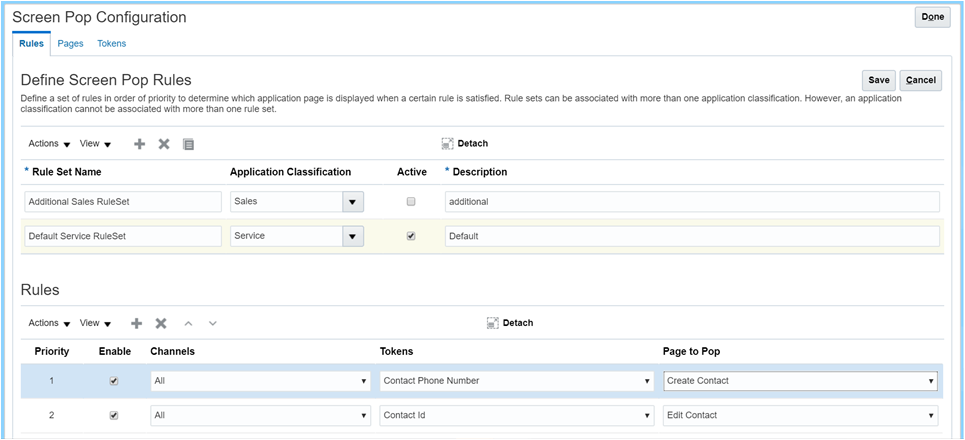Click the Default Service RuleSet name field
The image size is (965, 440).
coord(122,237)
